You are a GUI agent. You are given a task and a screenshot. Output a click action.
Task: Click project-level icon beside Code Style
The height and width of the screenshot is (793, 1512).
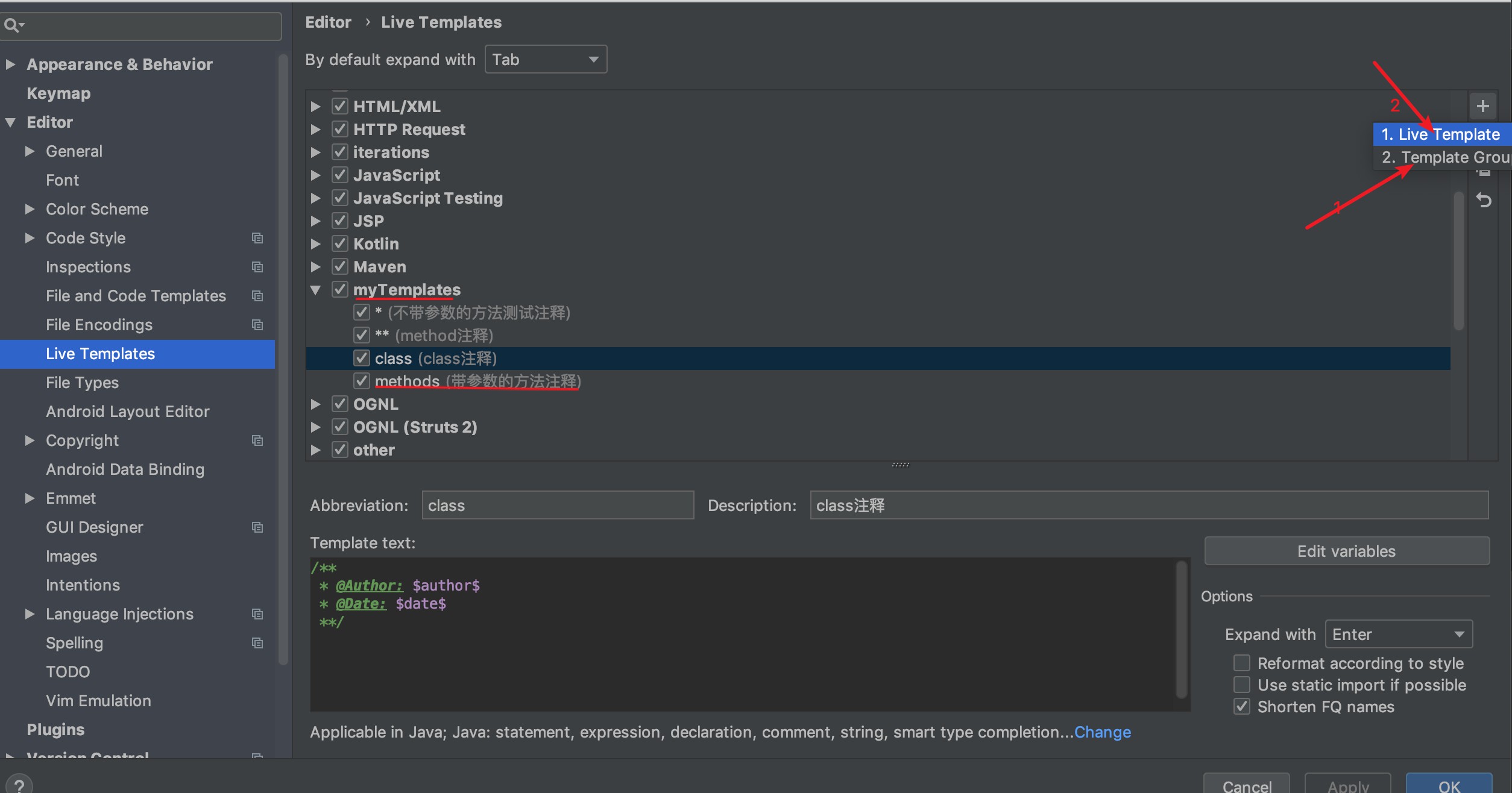[x=257, y=238]
